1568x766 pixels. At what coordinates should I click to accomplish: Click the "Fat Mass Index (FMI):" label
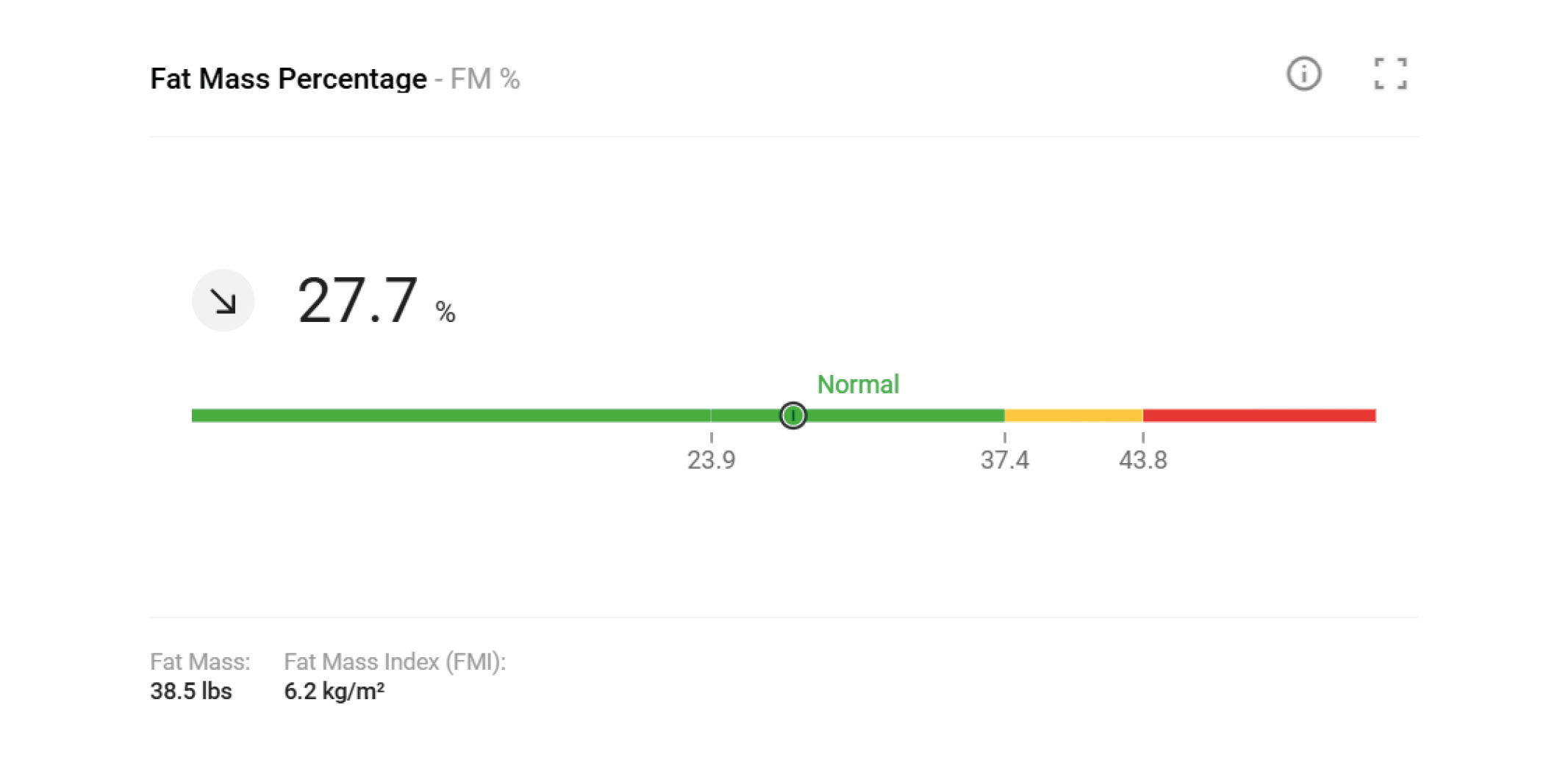[394, 662]
